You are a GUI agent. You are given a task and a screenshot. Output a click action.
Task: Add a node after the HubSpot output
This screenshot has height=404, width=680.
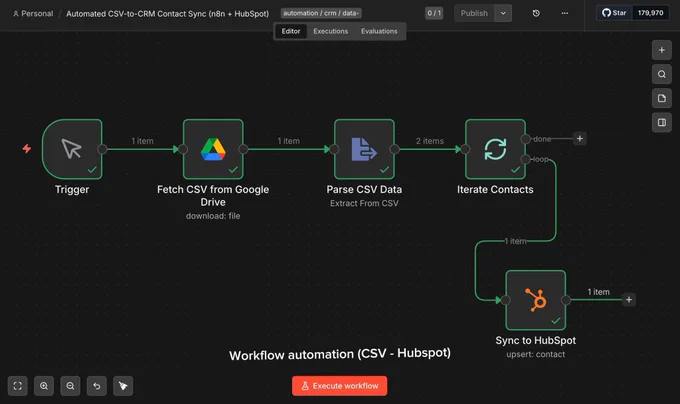click(x=629, y=300)
